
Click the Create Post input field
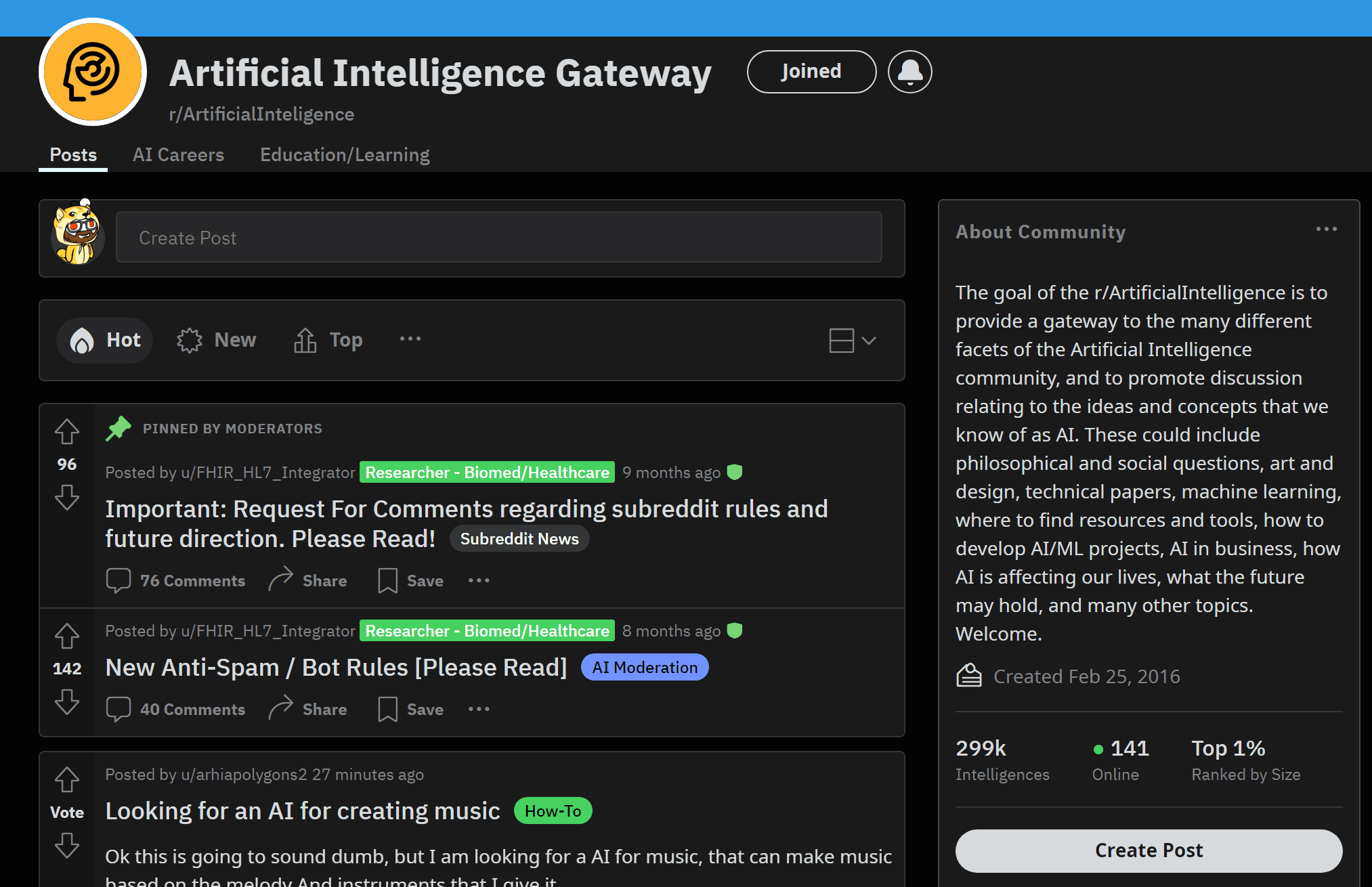pyautogui.click(x=498, y=238)
